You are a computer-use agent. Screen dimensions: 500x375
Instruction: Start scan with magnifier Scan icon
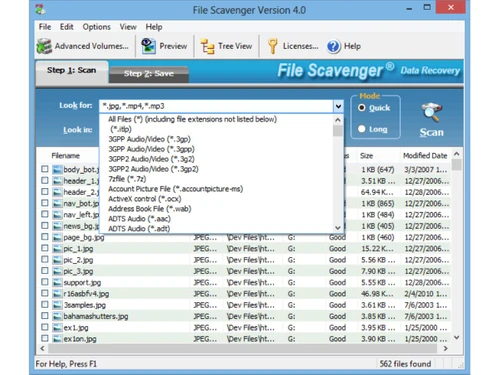click(x=431, y=112)
